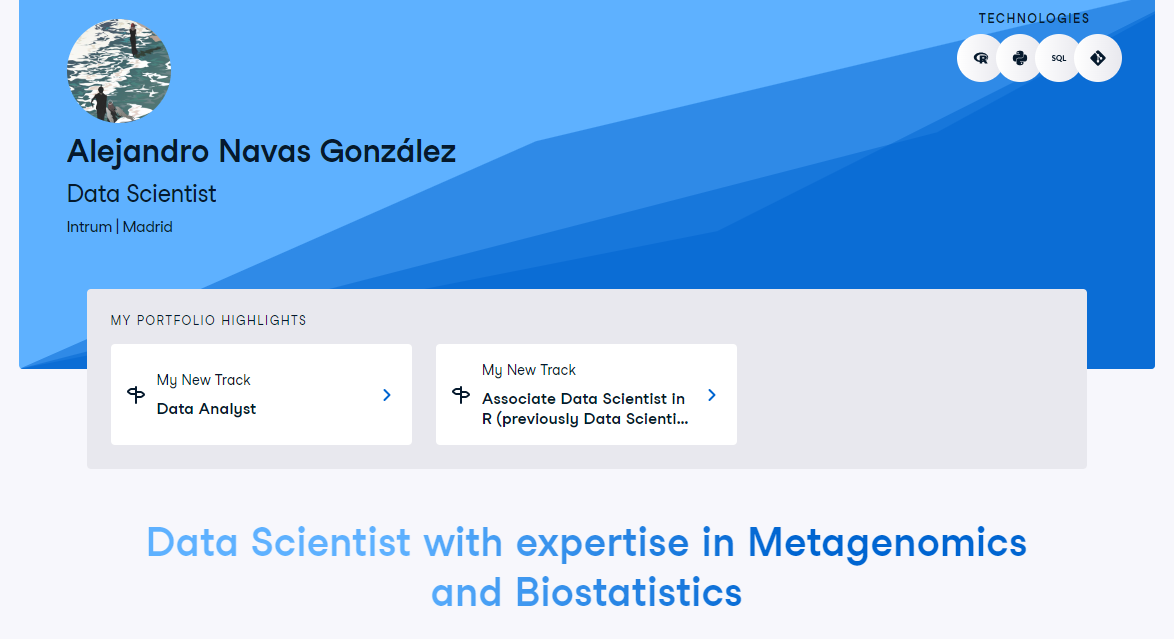This screenshot has width=1174, height=639.
Task: Open Data Analyst track via its chevron arrow
Action: tap(387, 395)
